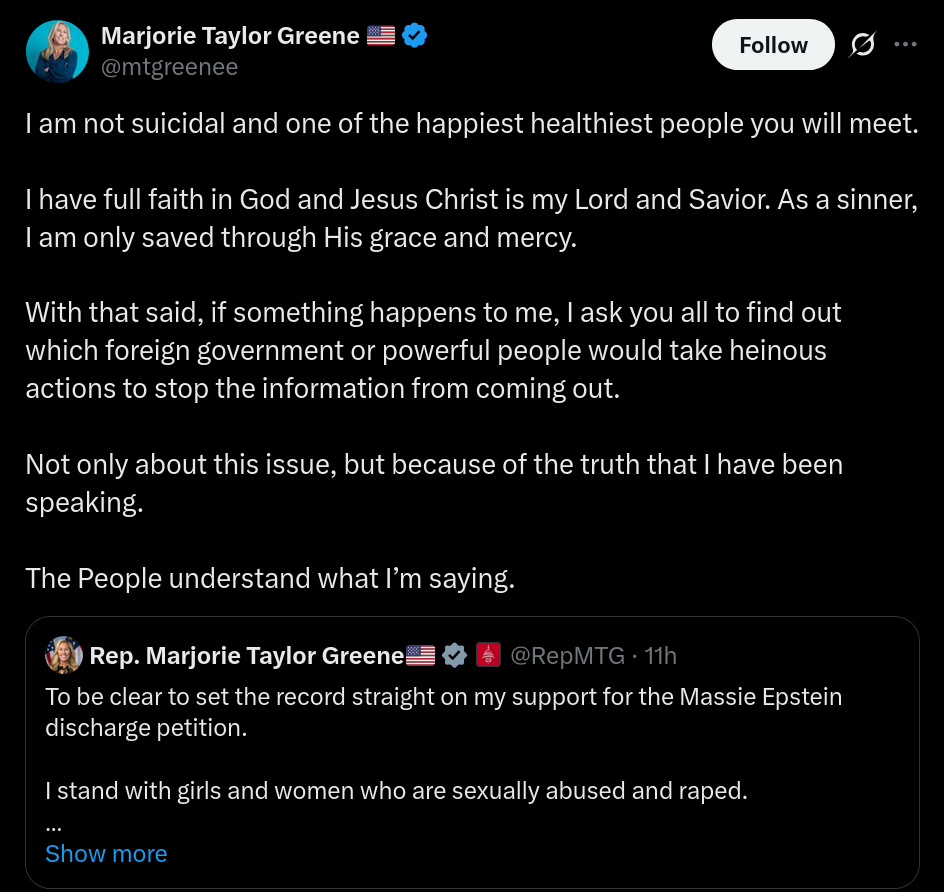Click the flag emoji in the quoted post name

pos(421,655)
